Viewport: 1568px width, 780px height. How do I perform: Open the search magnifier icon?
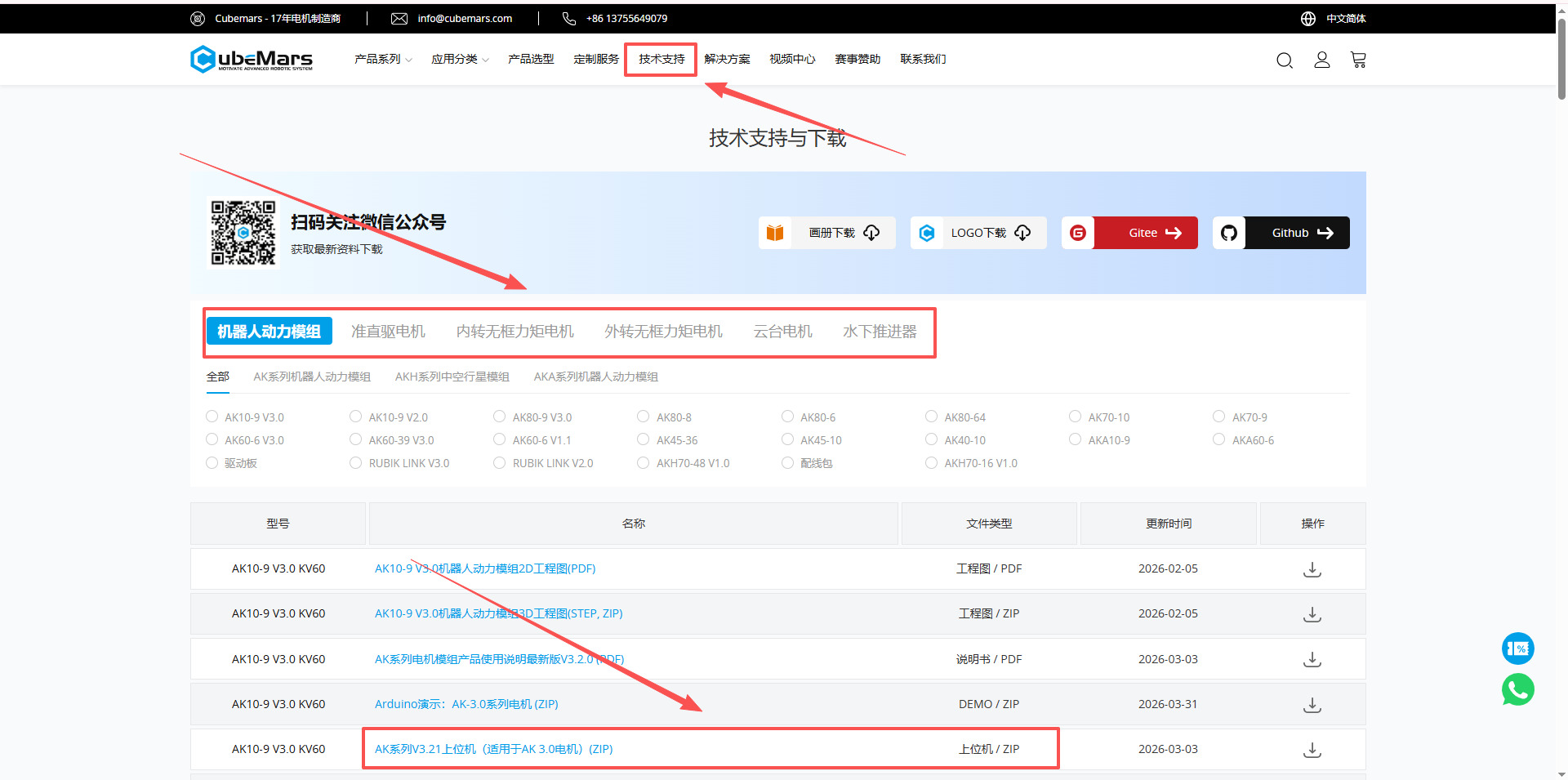coord(1284,60)
